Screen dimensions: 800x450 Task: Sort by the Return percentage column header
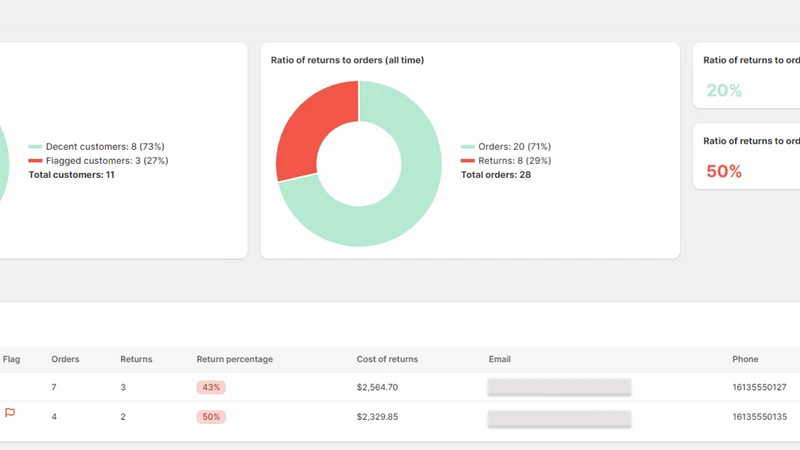pos(235,359)
